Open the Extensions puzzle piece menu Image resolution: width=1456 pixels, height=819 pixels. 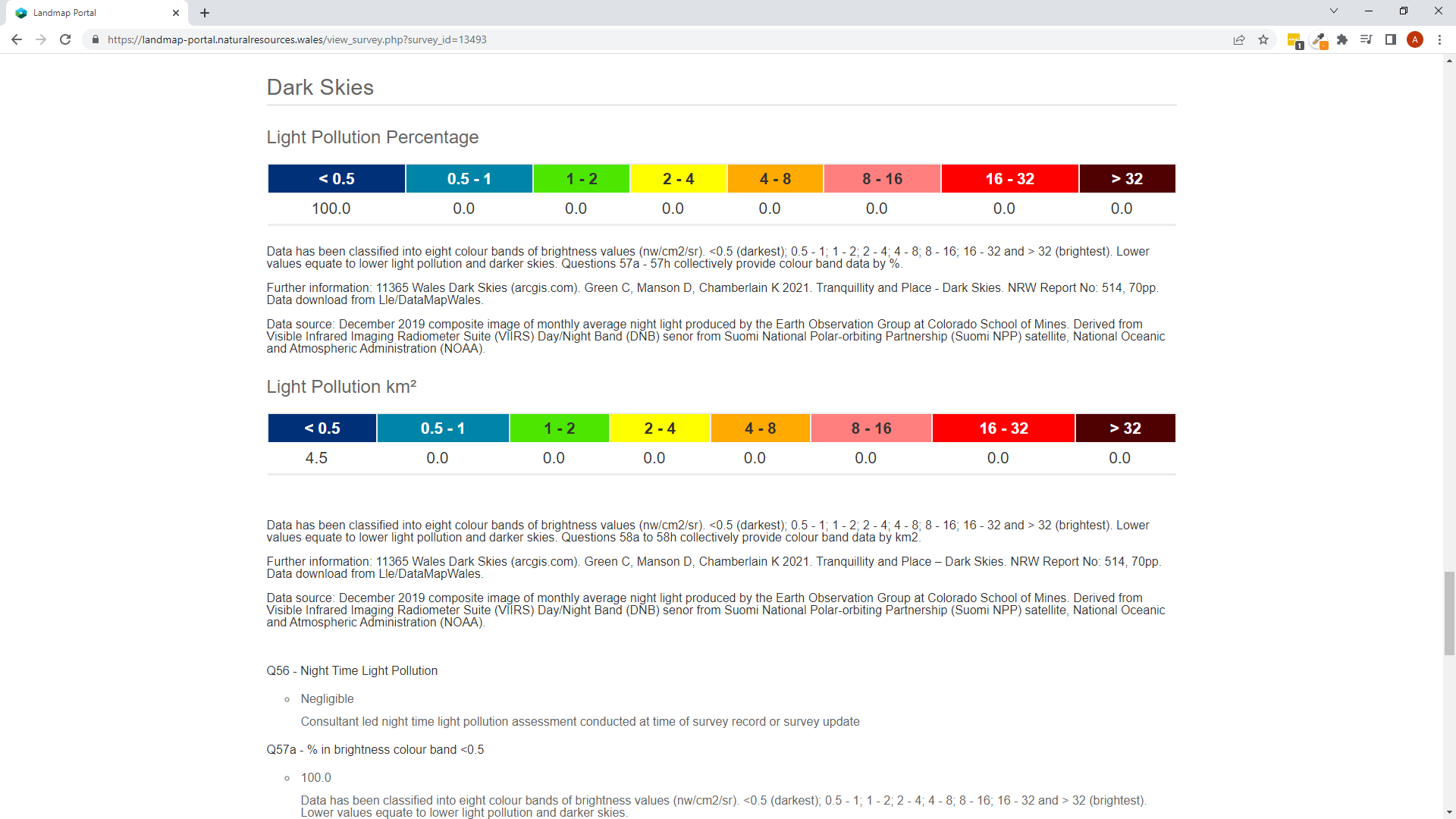pyautogui.click(x=1342, y=39)
